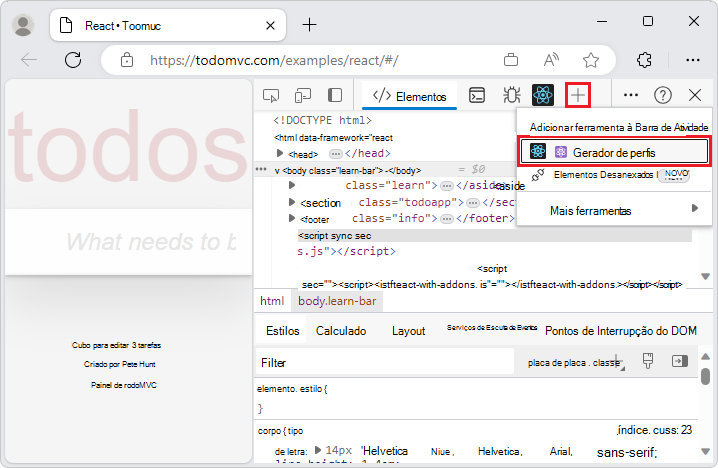Click the Inspect element picker icon
This screenshot has width=718, height=468.
(271, 96)
